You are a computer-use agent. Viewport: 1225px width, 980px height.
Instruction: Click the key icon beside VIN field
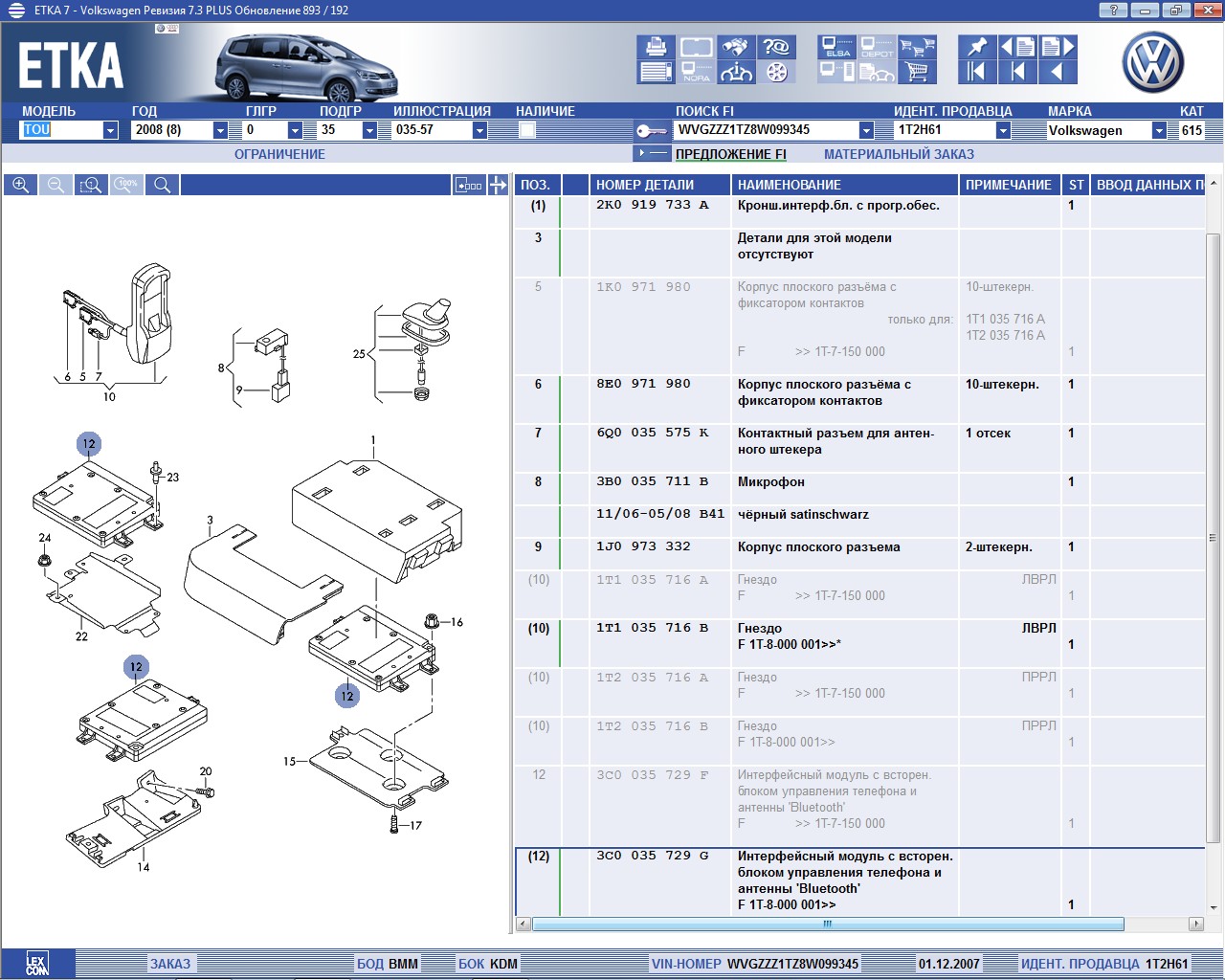[x=651, y=130]
